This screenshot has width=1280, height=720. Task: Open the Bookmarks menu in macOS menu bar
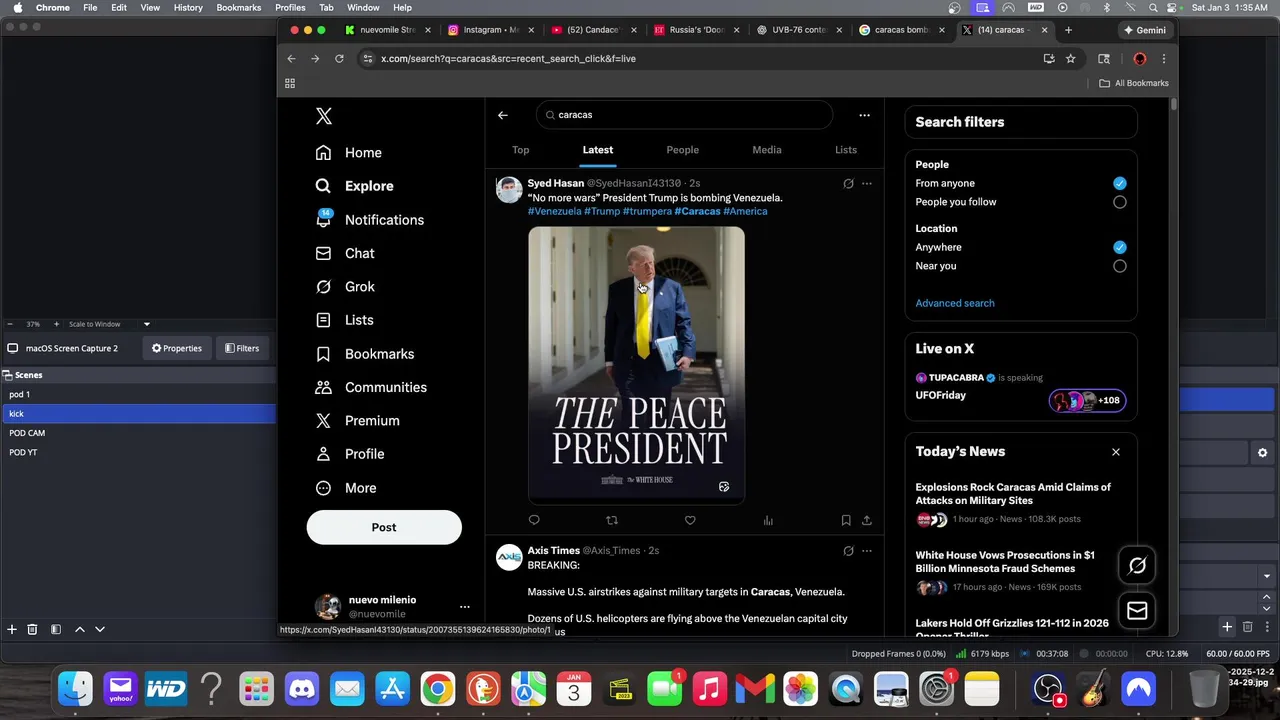(239, 7)
